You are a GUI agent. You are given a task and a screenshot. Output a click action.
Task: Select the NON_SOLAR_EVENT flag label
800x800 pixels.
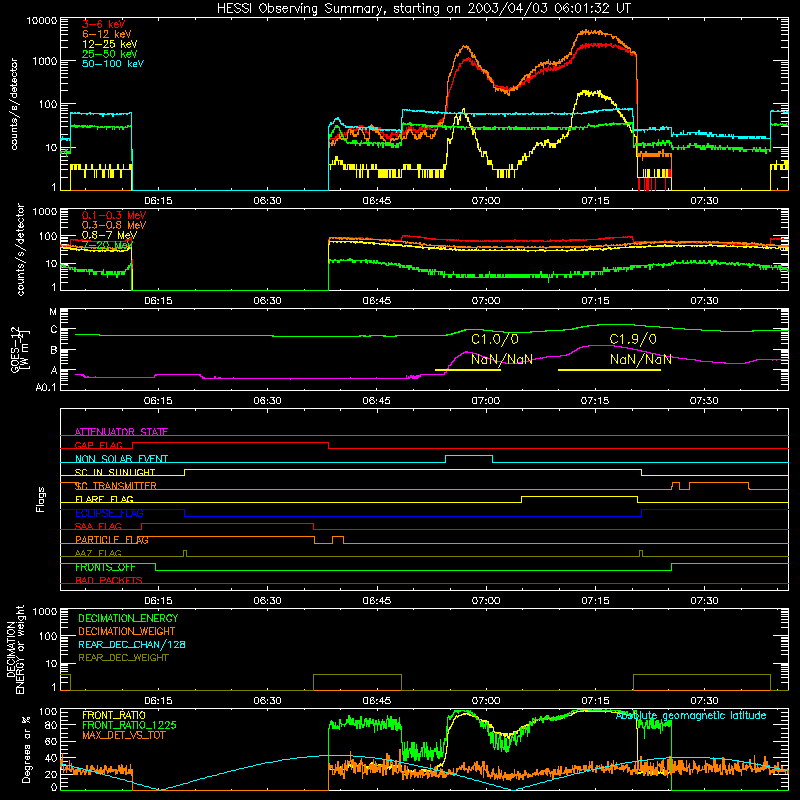(121, 459)
